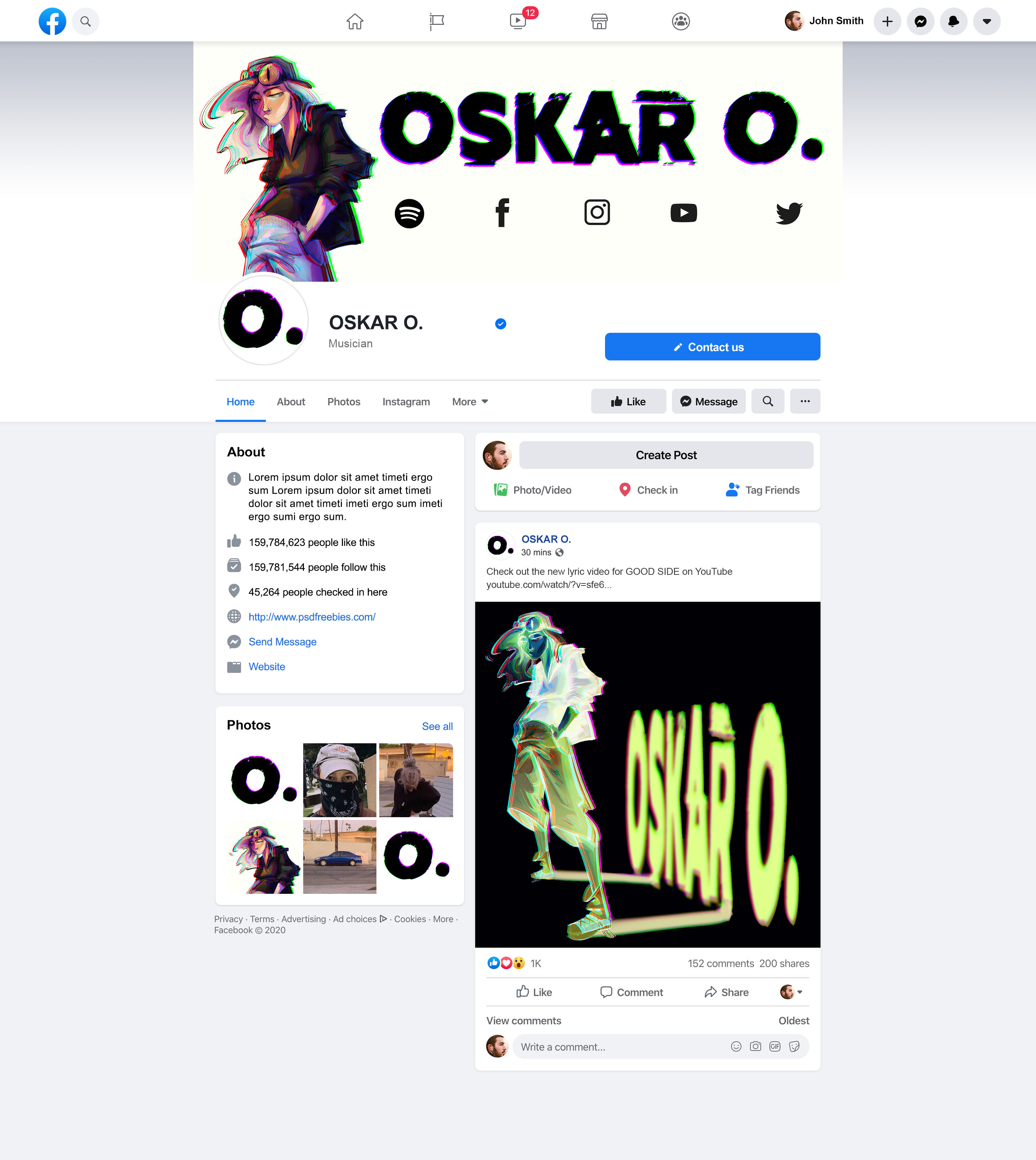Open the account menu down arrow
1036x1160 pixels.
pos(987,22)
